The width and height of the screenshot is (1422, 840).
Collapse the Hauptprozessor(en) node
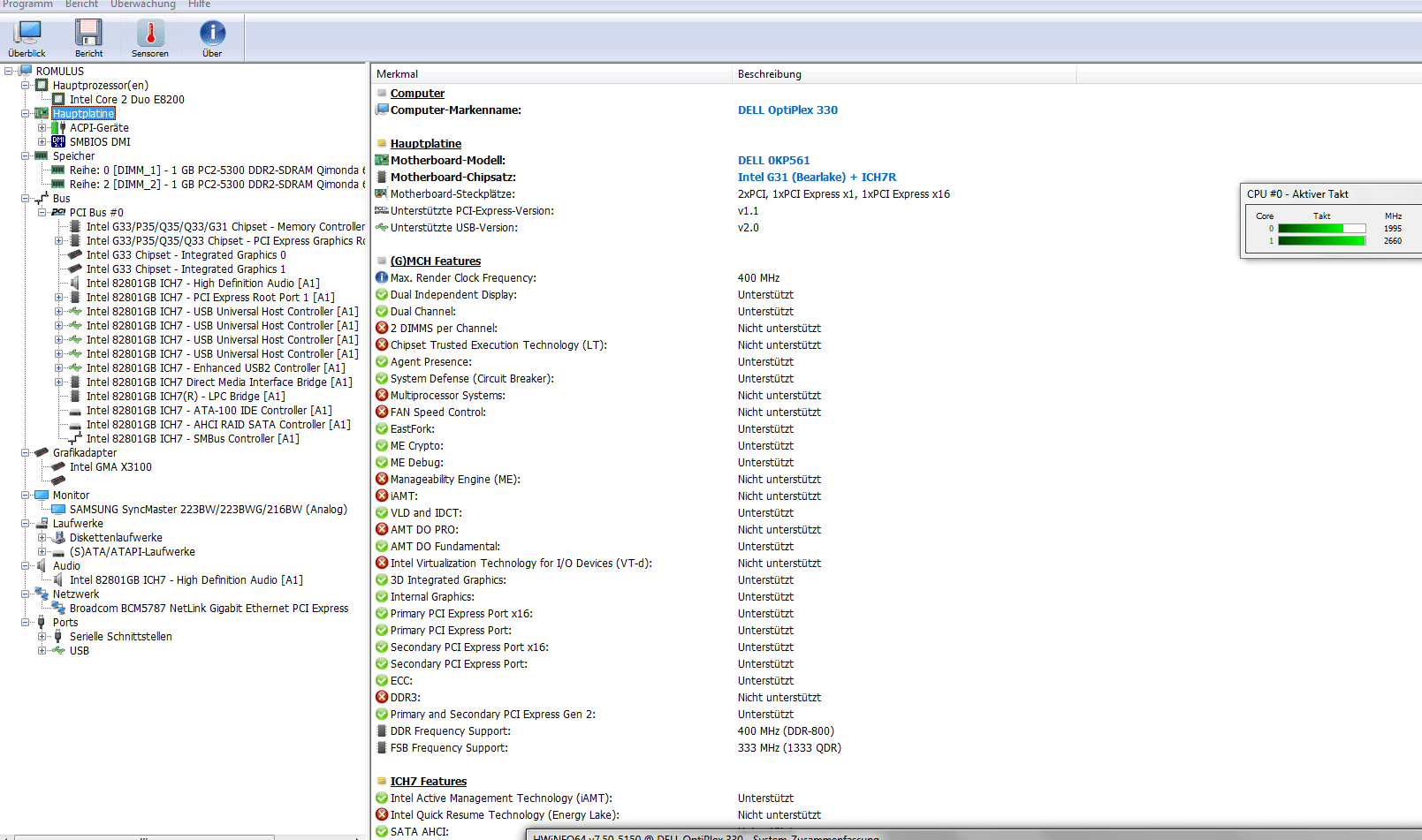[26, 85]
